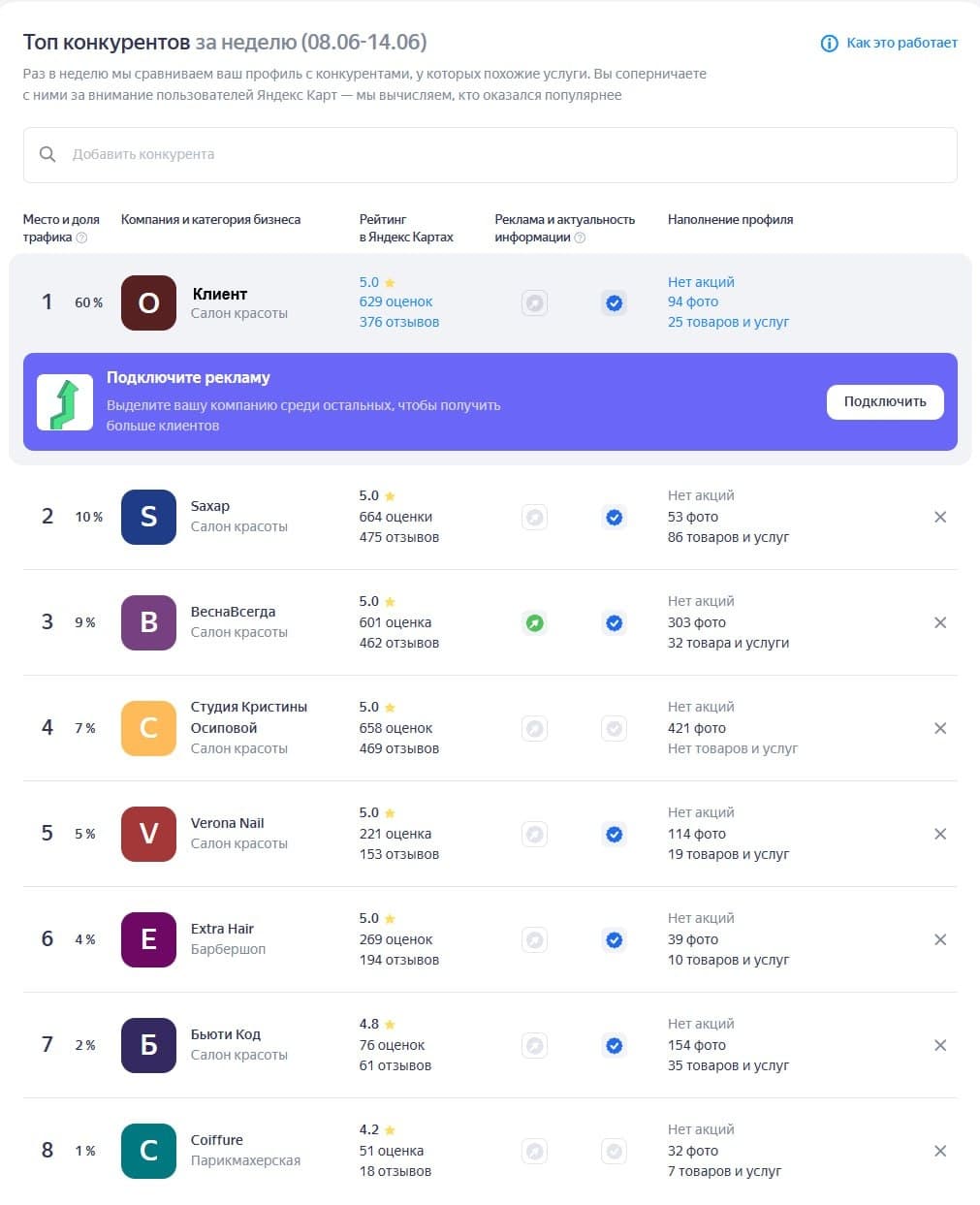Click the green arrow ad banner icon

point(65,401)
